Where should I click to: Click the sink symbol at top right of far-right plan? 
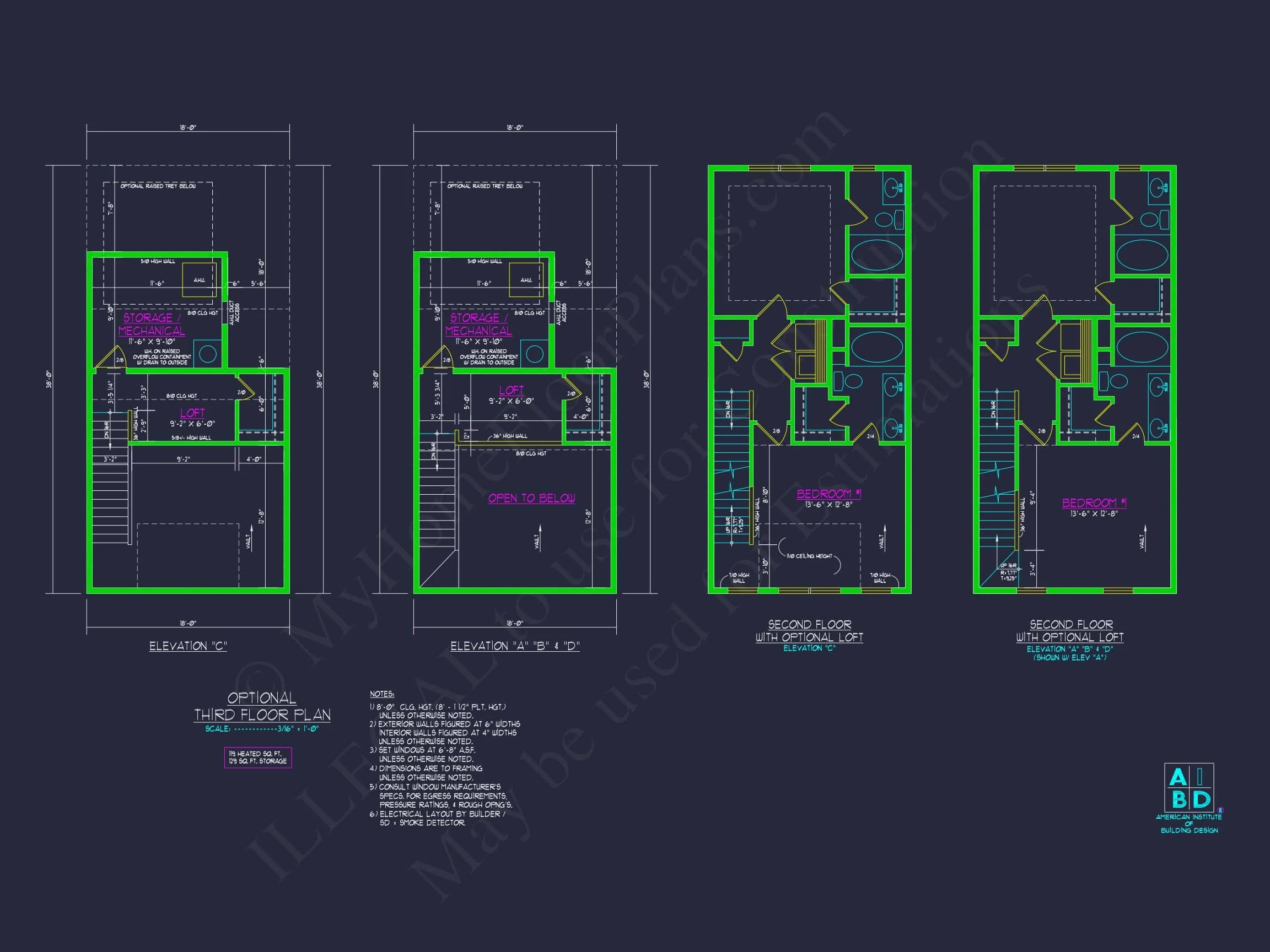click(x=1158, y=187)
